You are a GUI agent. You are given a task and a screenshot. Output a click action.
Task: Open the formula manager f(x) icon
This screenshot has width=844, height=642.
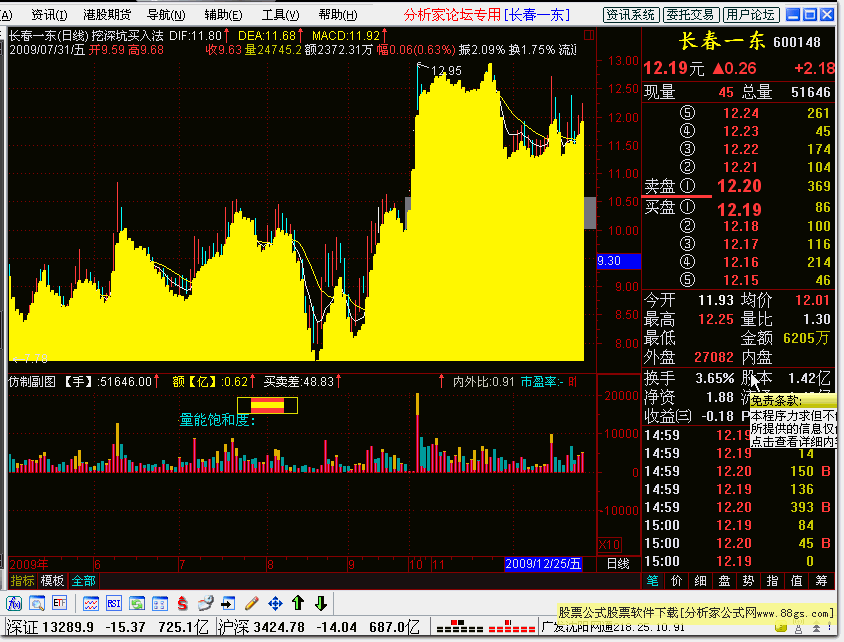click(x=13, y=604)
